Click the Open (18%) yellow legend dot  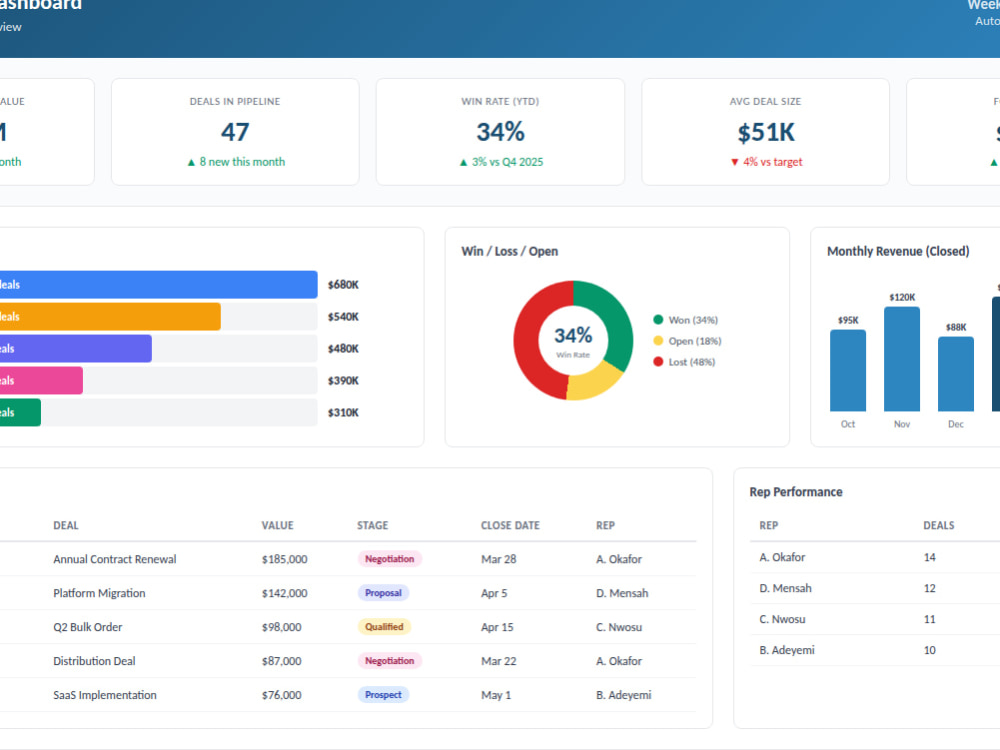[x=658, y=341]
